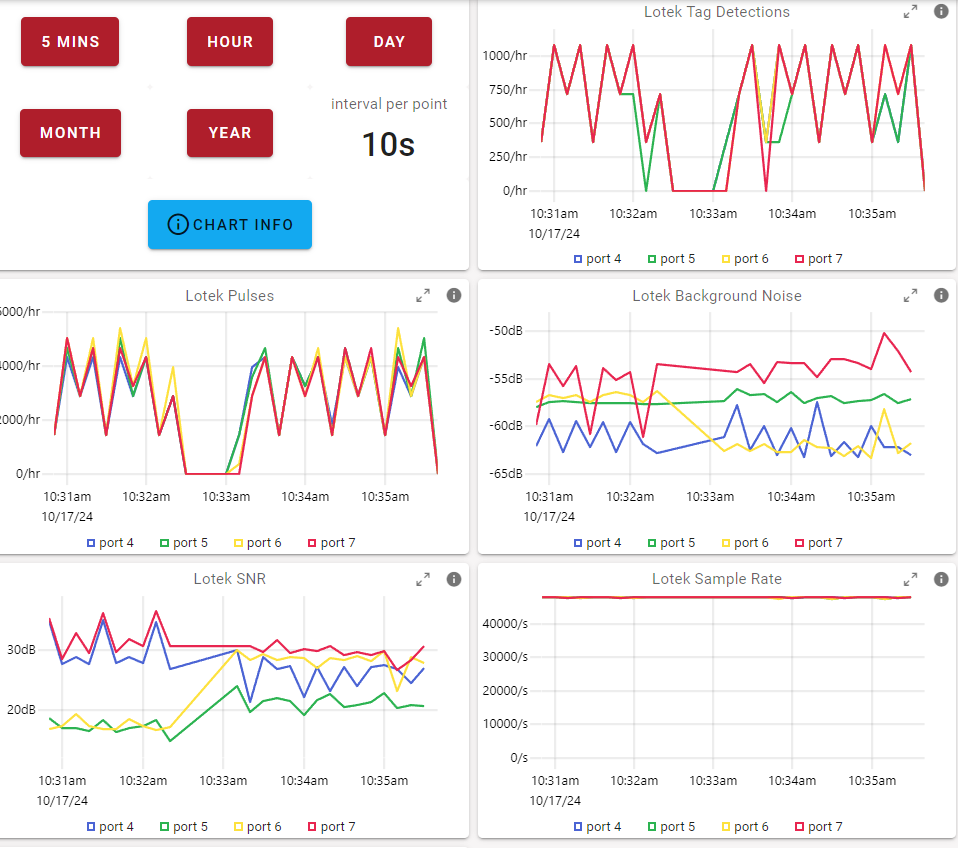Switch to the HOUR time range
Viewport: 958px width, 848px height.
[x=230, y=42]
